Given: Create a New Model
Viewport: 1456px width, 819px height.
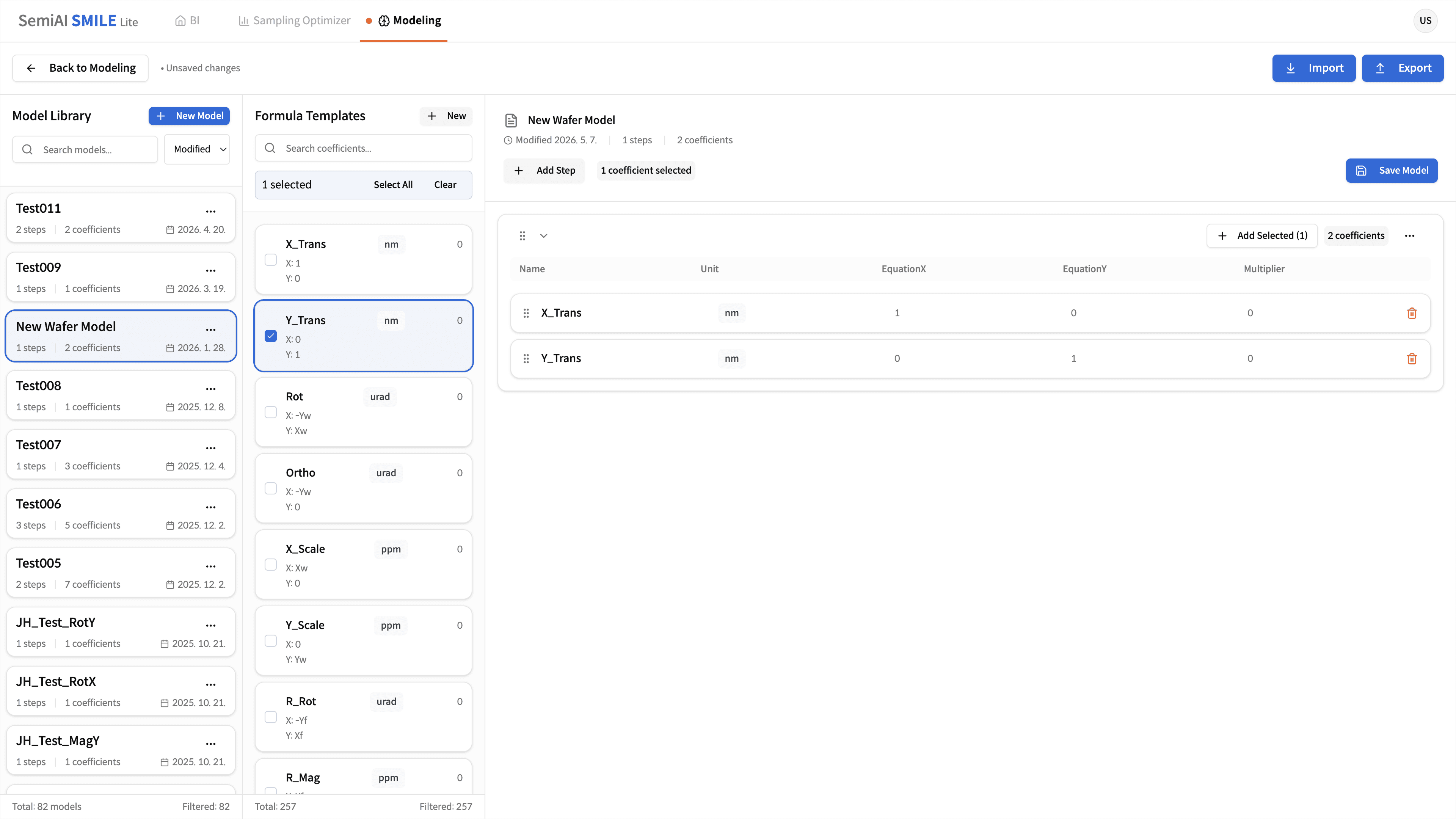Looking at the screenshot, I should click(189, 116).
